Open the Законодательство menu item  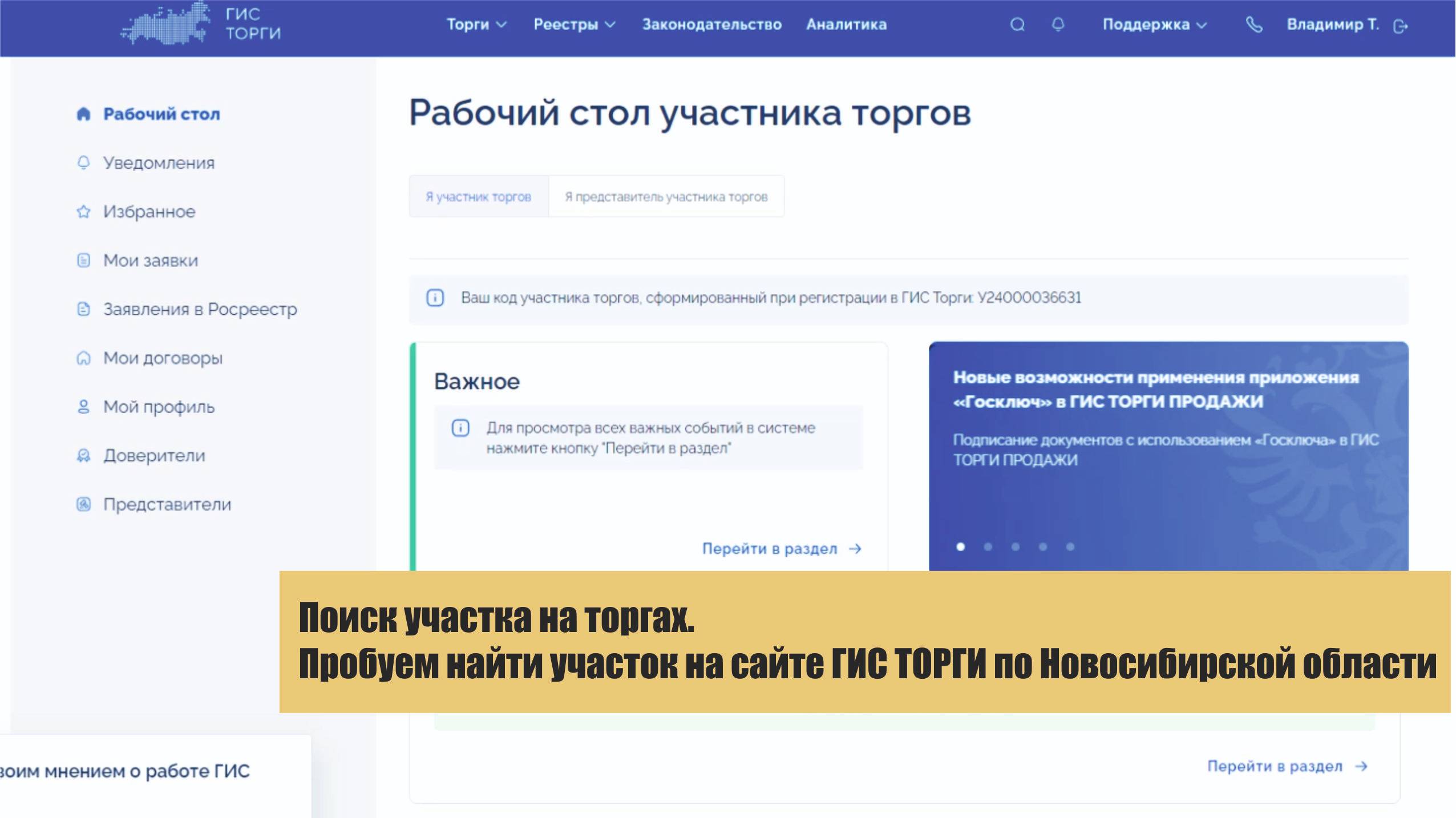pyautogui.click(x=713, y=25)
